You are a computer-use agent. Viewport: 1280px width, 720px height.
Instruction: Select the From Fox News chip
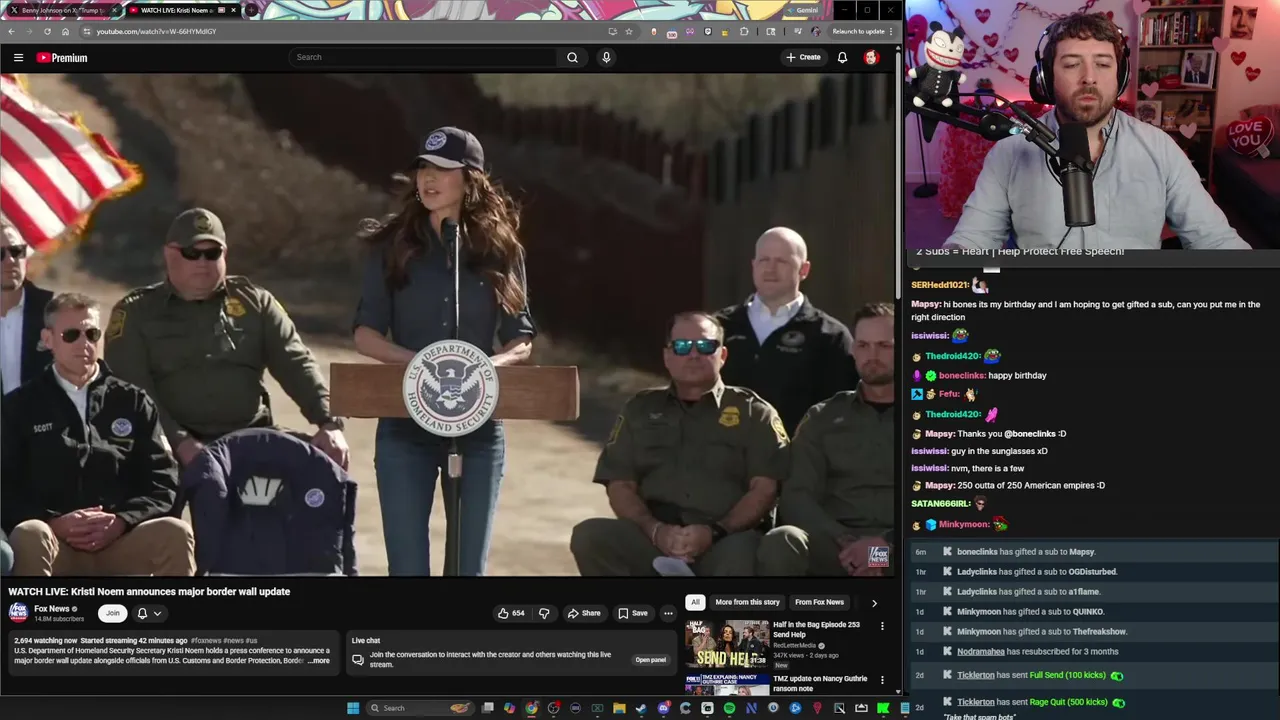click(819, 602)
